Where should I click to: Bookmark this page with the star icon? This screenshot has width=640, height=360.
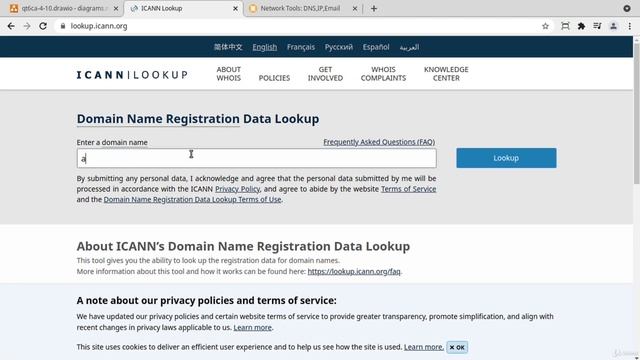point(545,26)
